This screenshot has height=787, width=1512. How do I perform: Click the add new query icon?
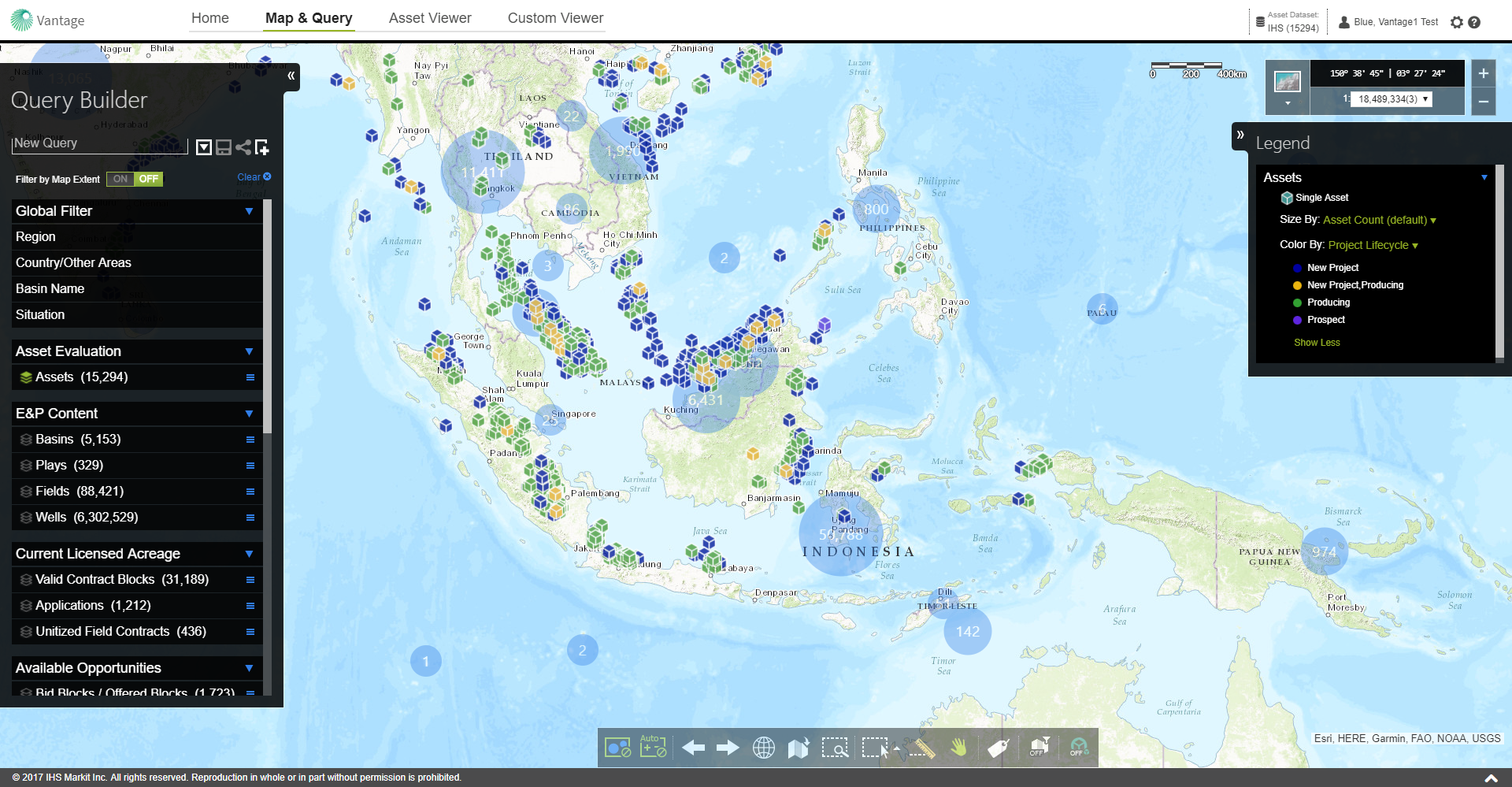[262, 147]
